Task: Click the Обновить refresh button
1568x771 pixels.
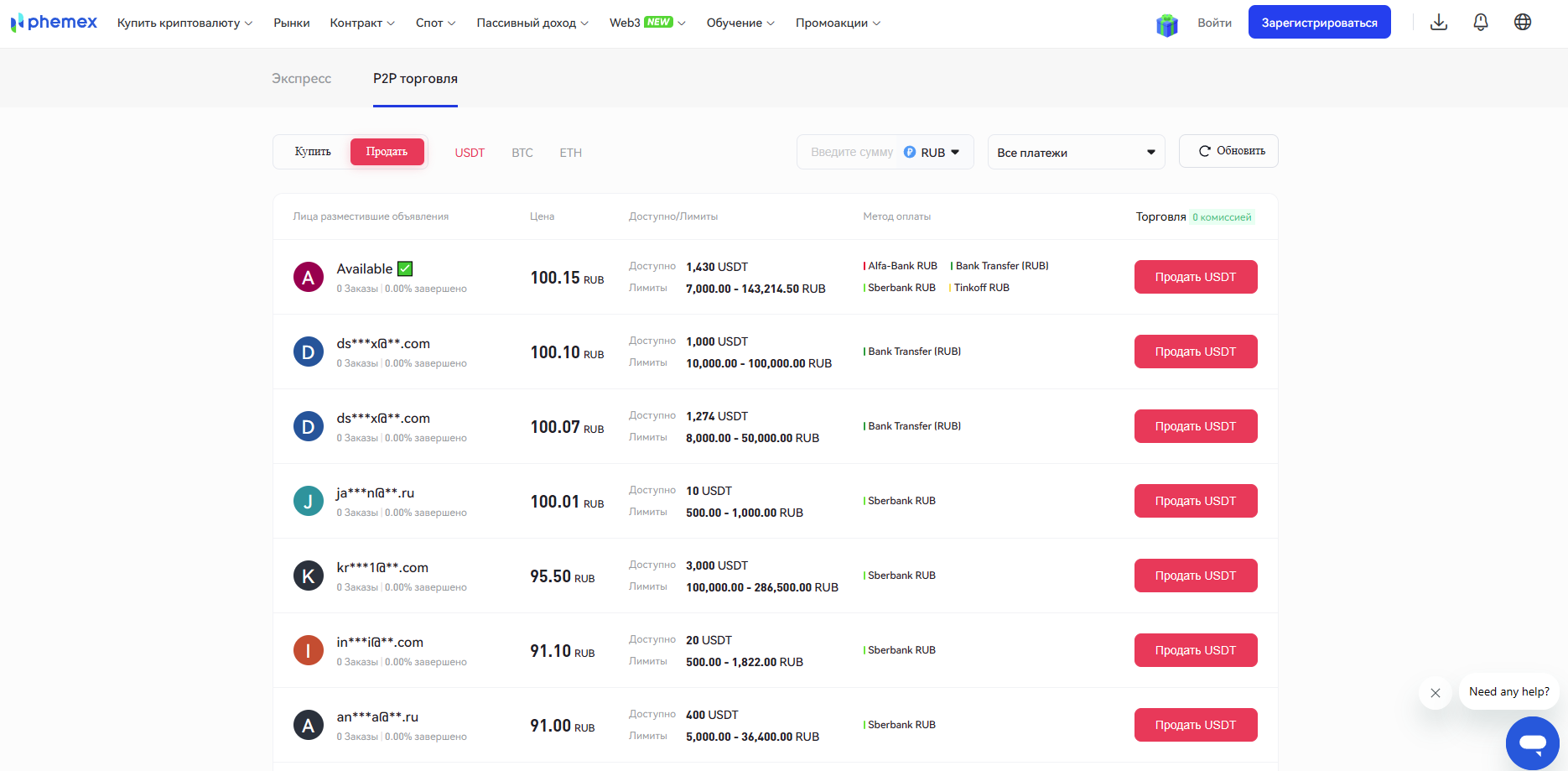Action: 1228,151
